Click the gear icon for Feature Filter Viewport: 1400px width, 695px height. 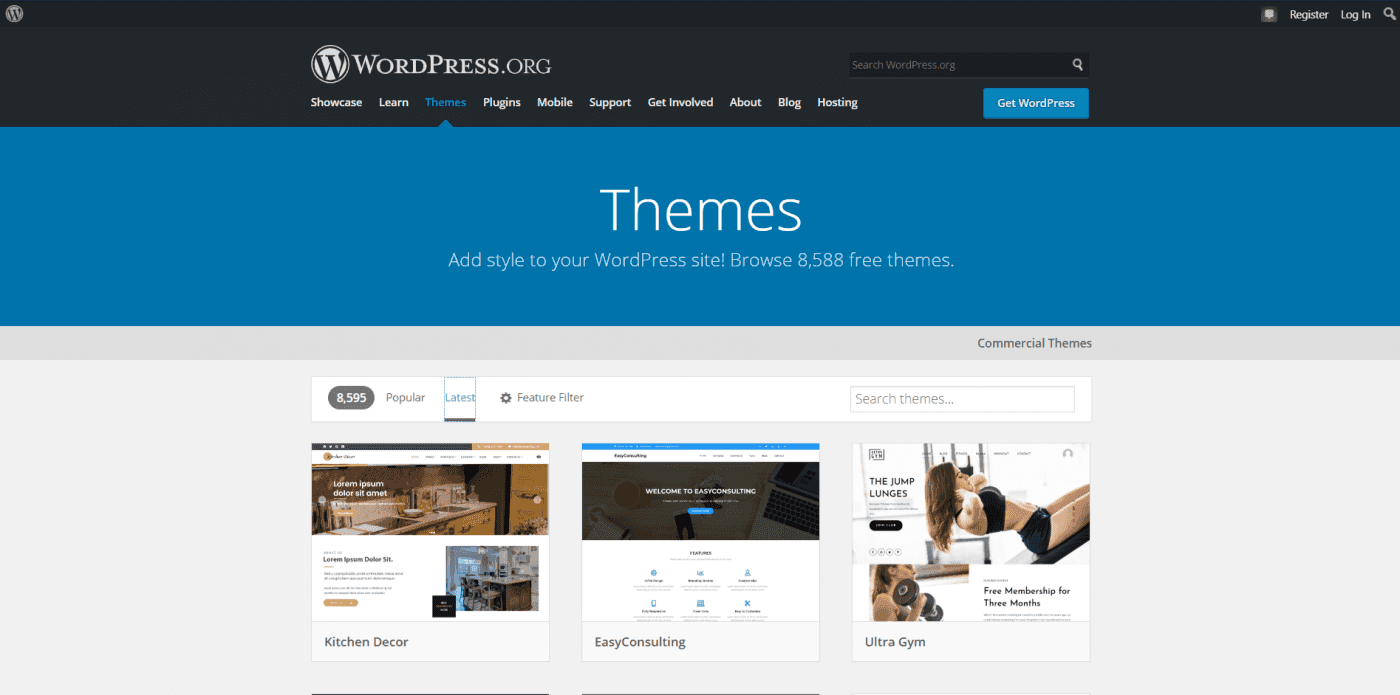point(506,398)
